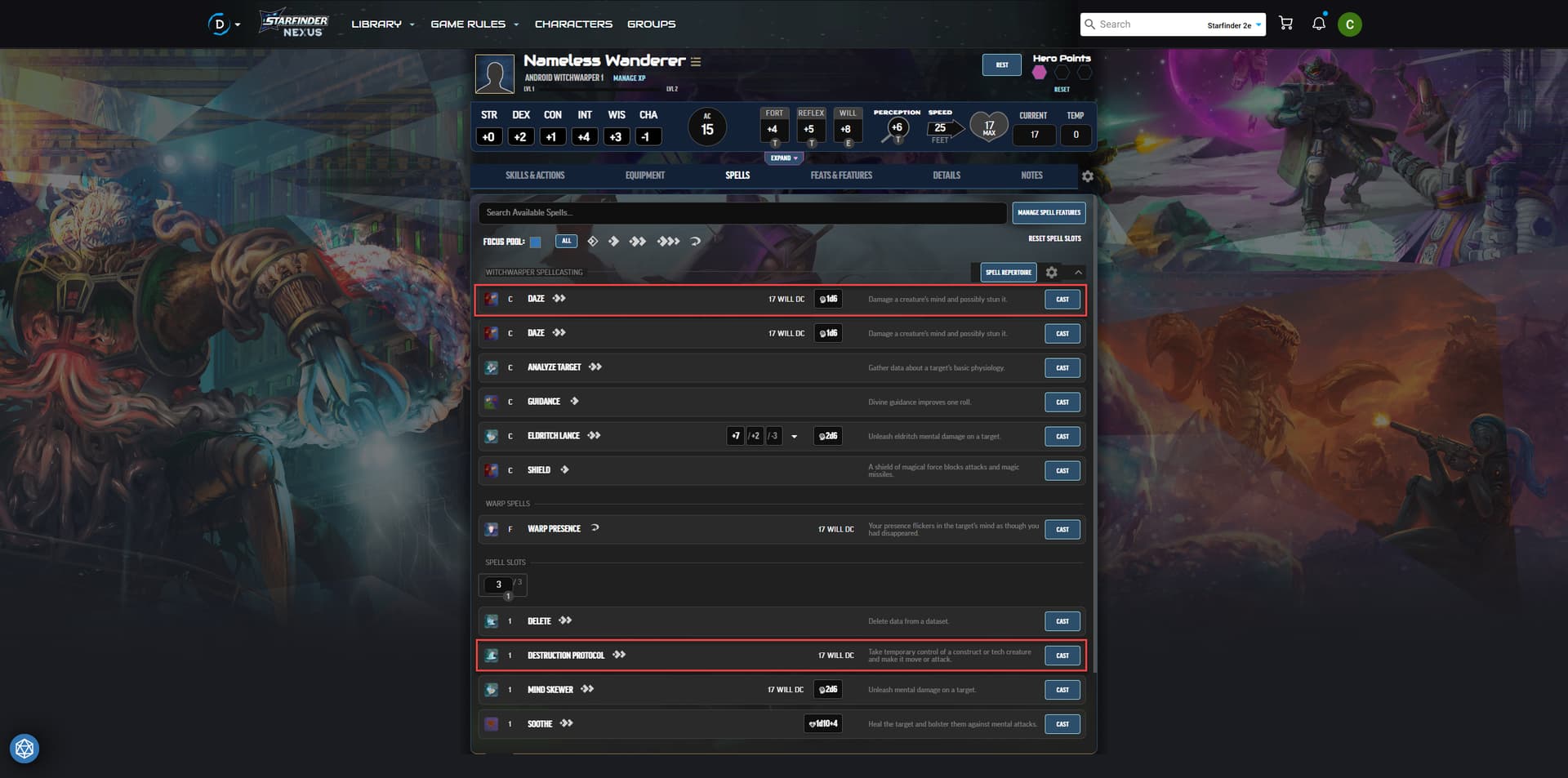Collapse the Witchwarper Spellcasting section
The height and width of the screenshot is (778, 1568).
pyautogui.click(x=1078, y=273)
